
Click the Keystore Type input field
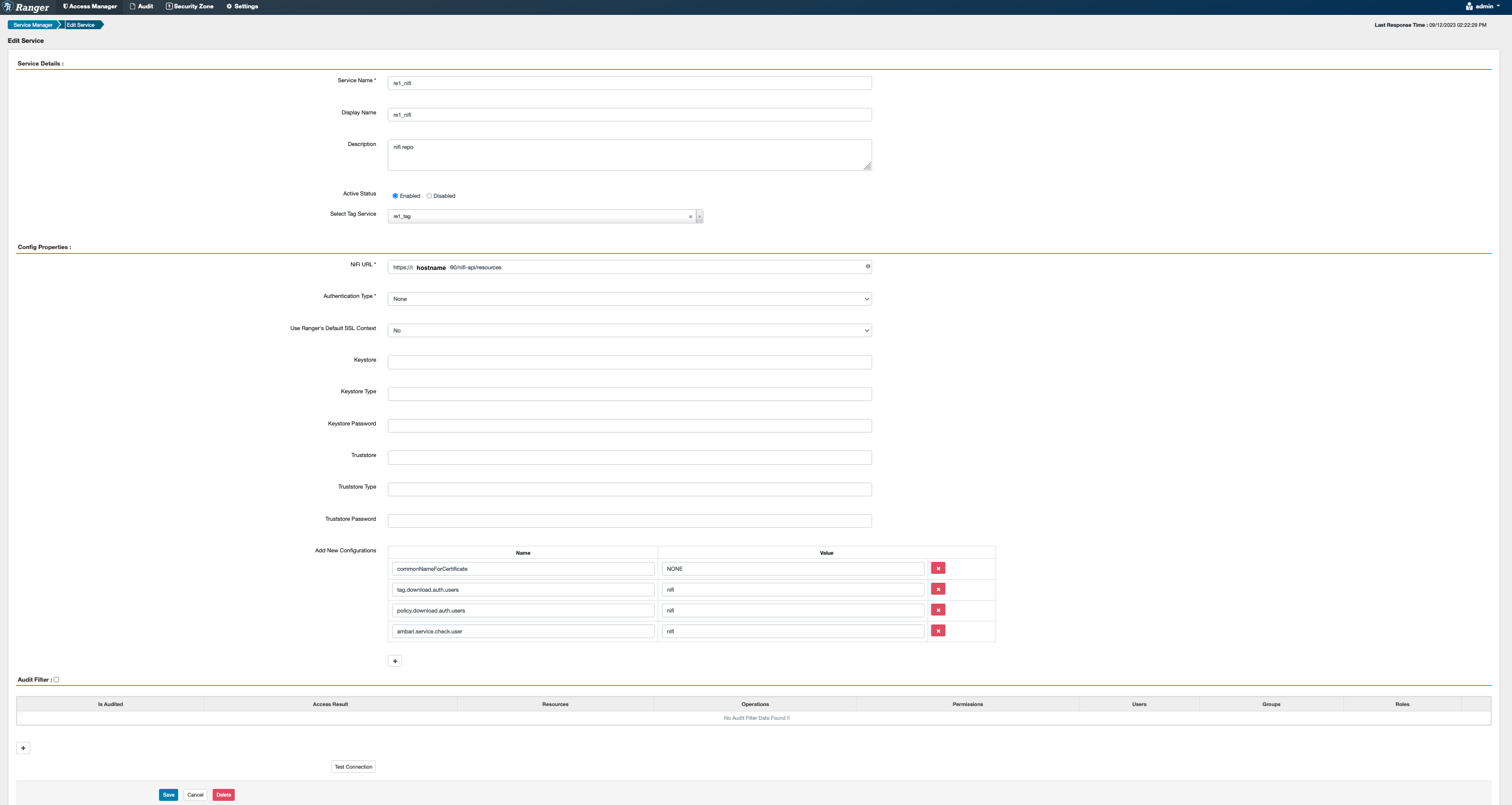point(630,394)
